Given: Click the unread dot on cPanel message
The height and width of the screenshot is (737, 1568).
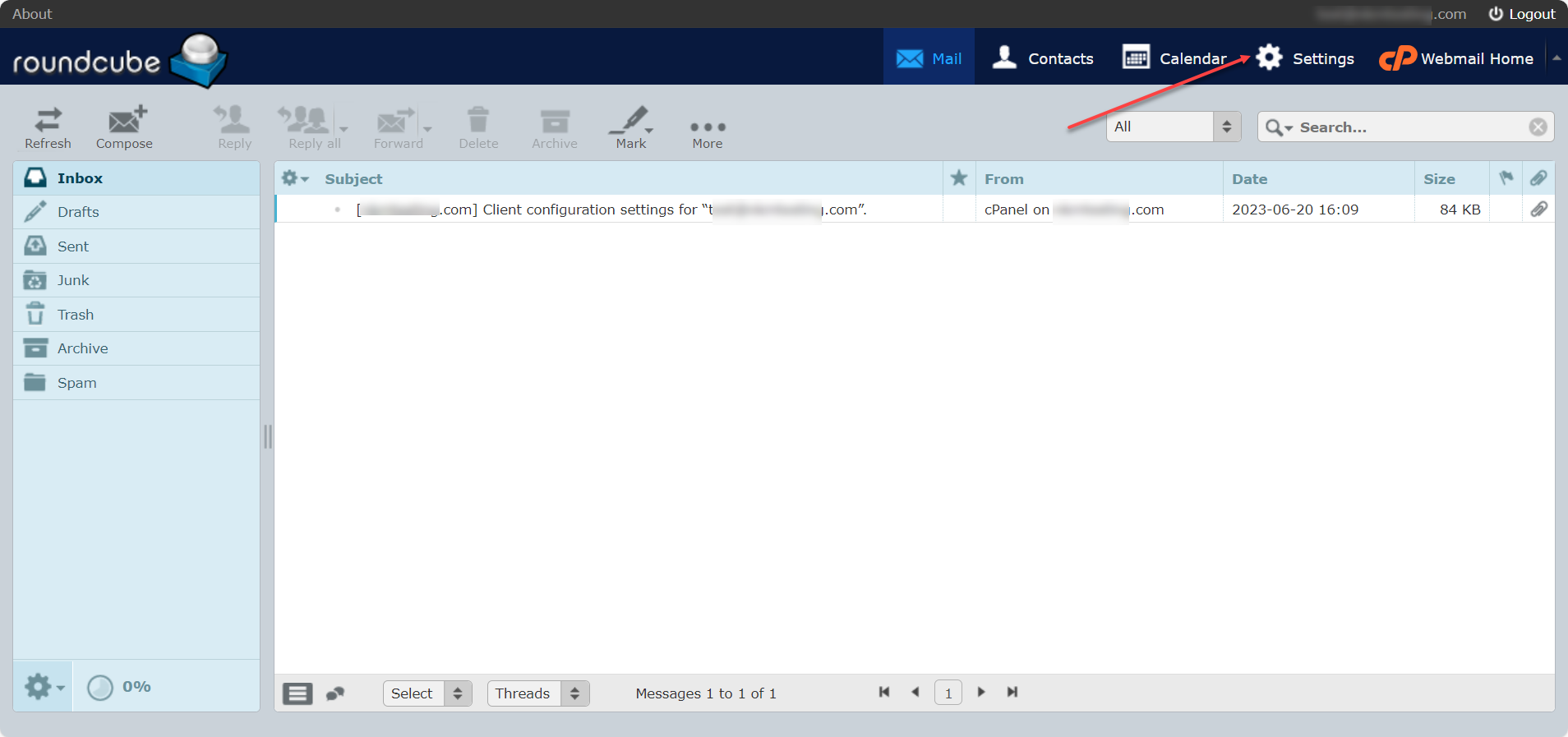Looking at the screenshot, I should [337, 210].
